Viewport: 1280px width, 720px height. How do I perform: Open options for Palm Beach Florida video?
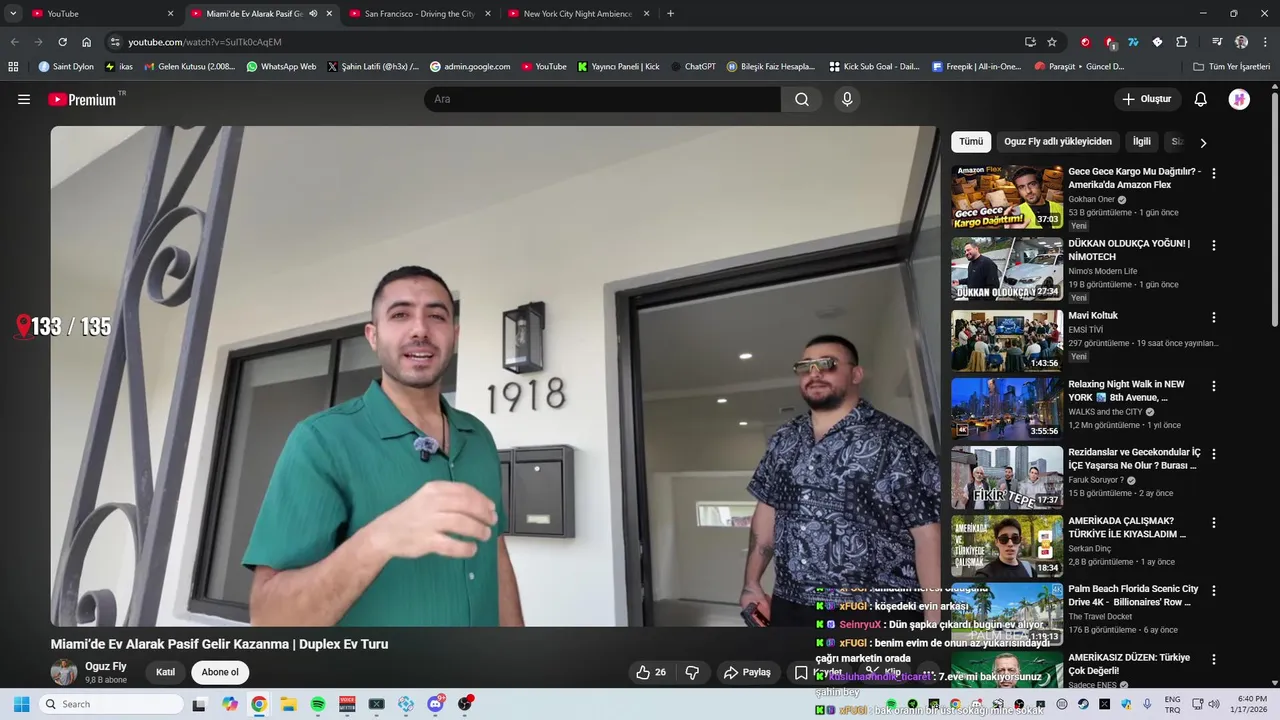click(1214, 591)
